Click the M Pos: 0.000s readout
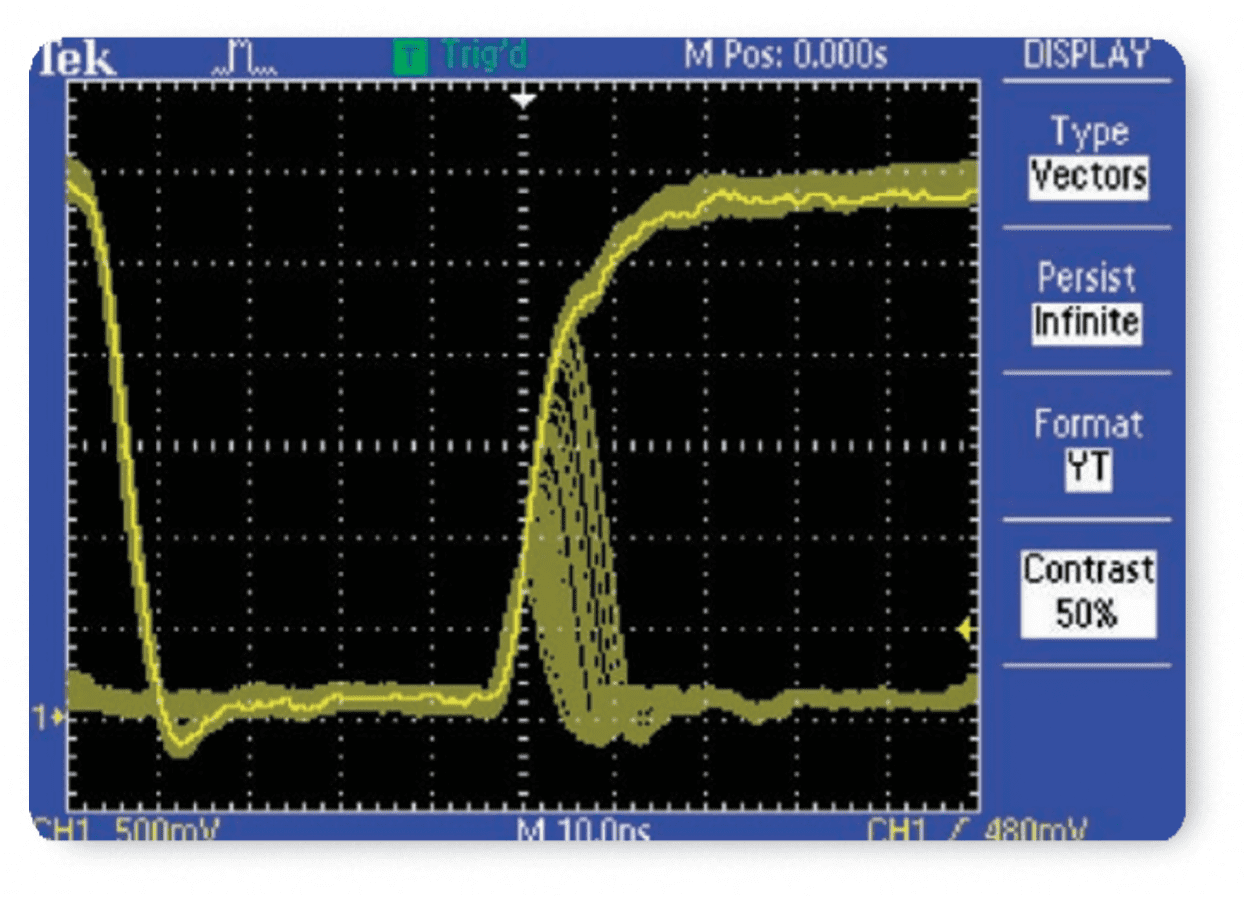1251x902 pixels. tap(785, 56)
